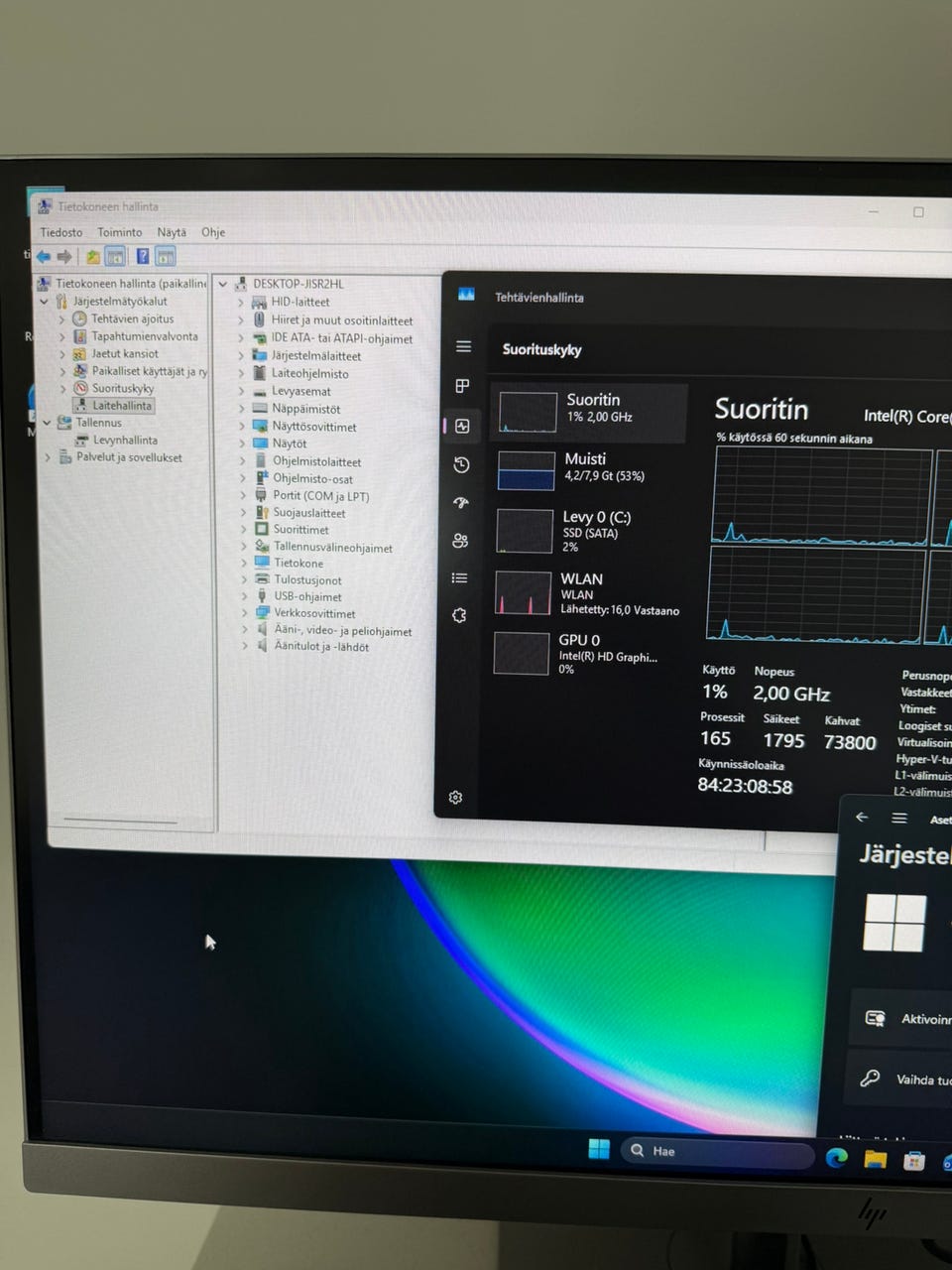Select the Muisti performance entry
This screenshot has width=952, height=1270.
tap(588, 470)
